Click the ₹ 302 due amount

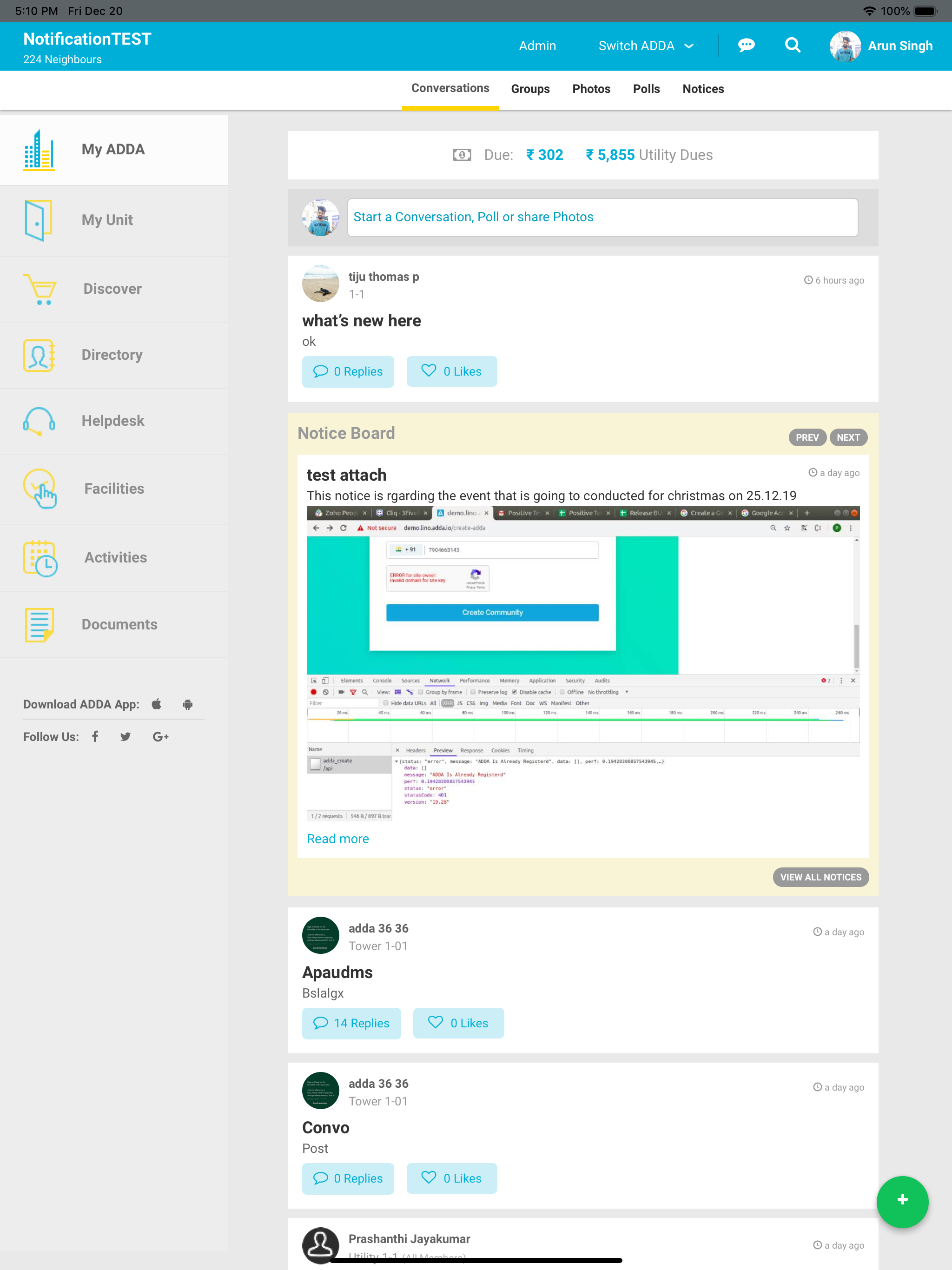(544, 155)
